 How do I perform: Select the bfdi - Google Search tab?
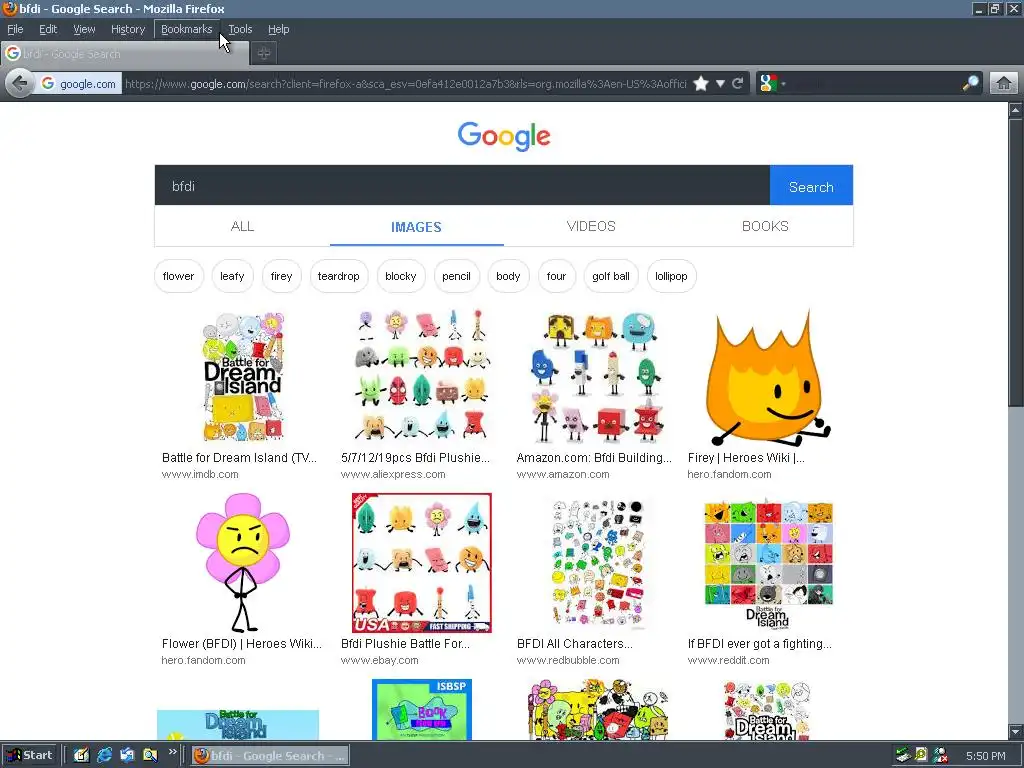[125, 54]
